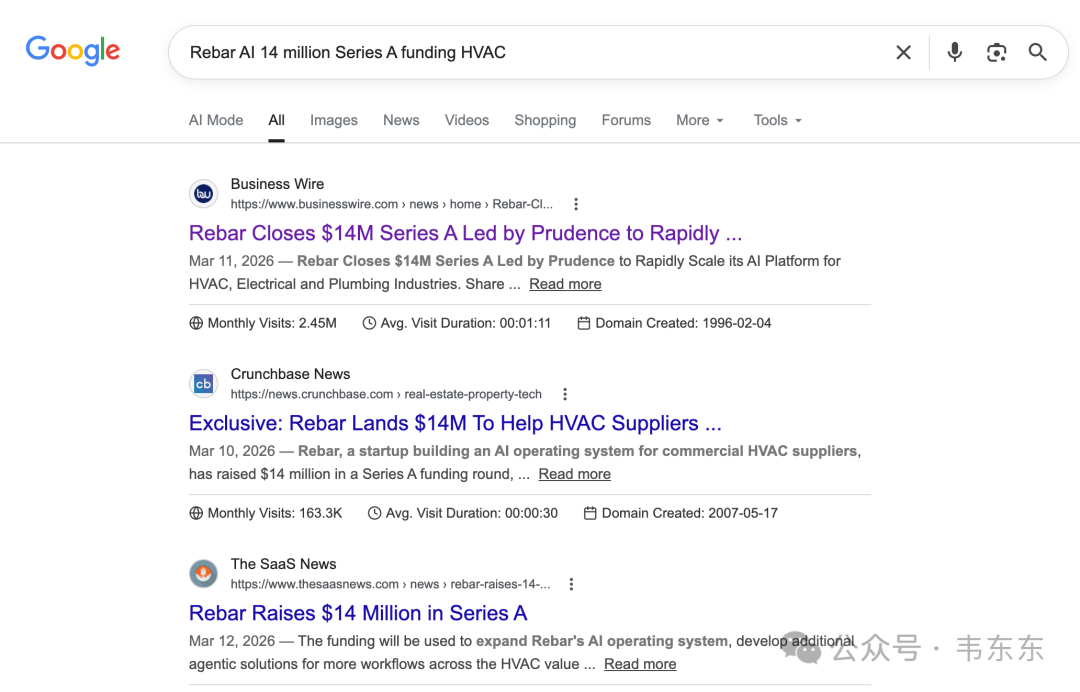
Task: Click calendar icon beside Domain Created 1996-02-04
Action: tap(583, 323)
